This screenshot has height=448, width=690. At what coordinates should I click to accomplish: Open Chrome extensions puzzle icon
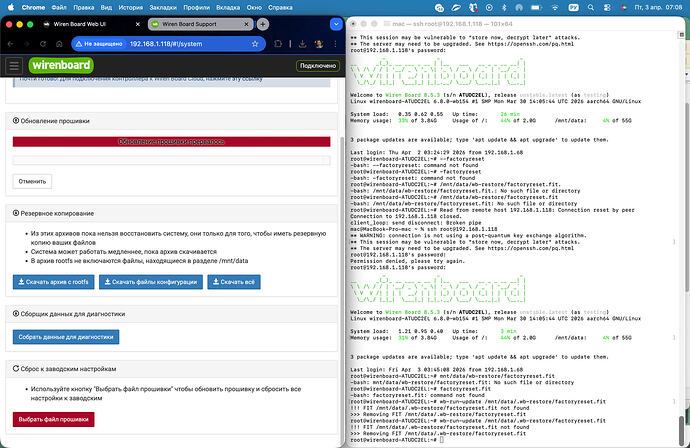click(278, 44)
